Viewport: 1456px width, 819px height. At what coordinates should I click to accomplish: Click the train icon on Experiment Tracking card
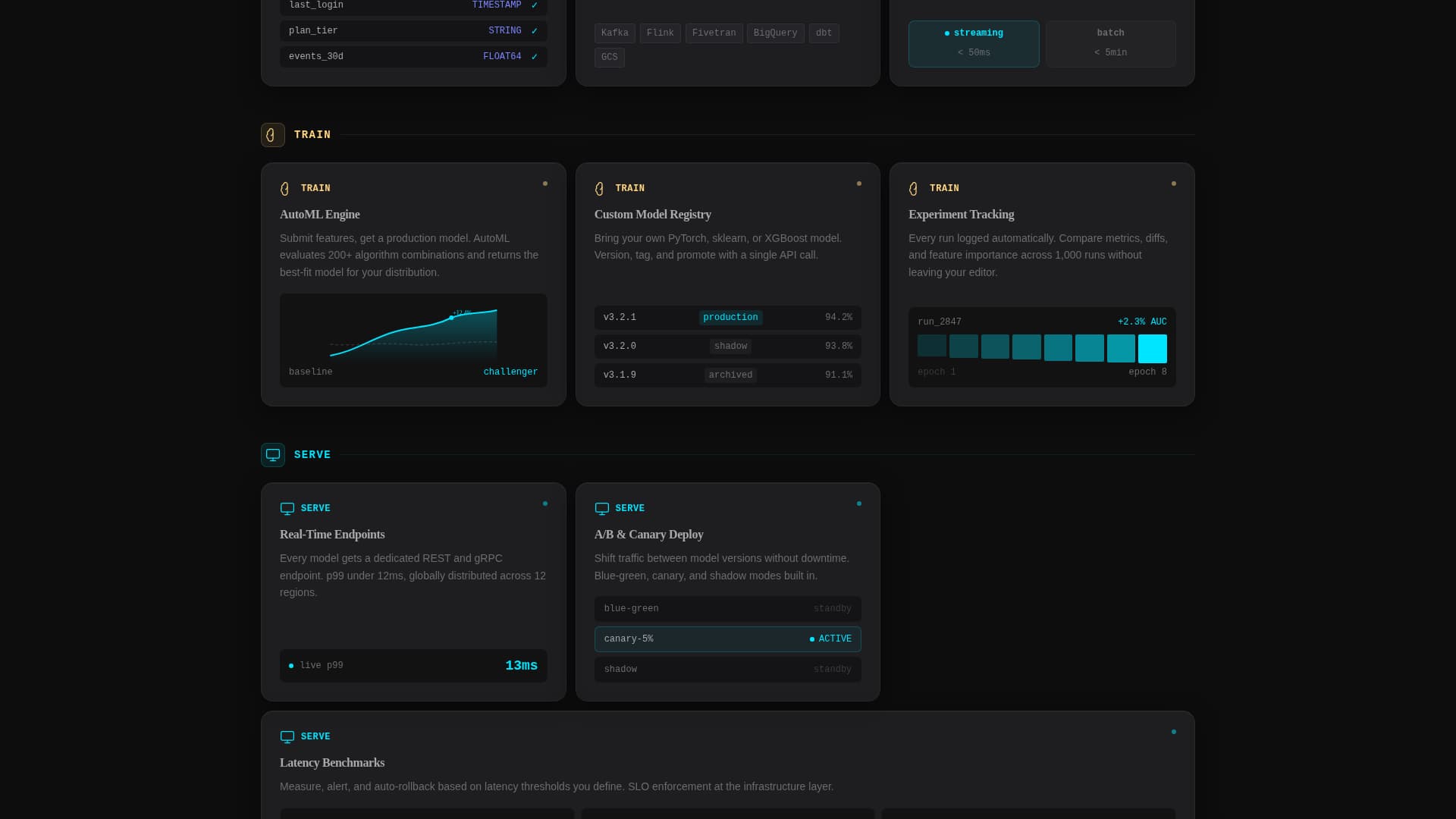tap(914, 189)
